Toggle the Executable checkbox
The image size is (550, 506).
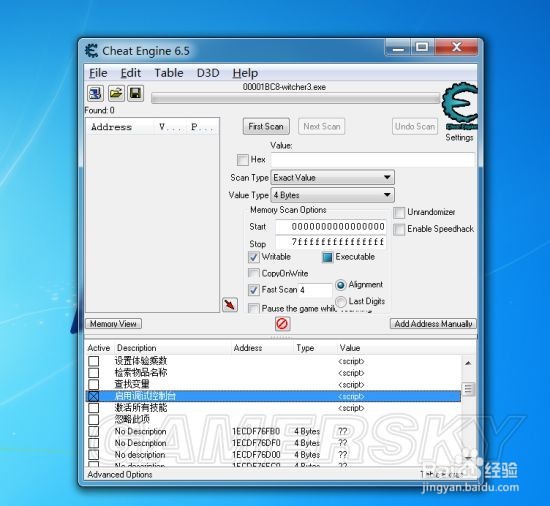(x=327, y=257)
